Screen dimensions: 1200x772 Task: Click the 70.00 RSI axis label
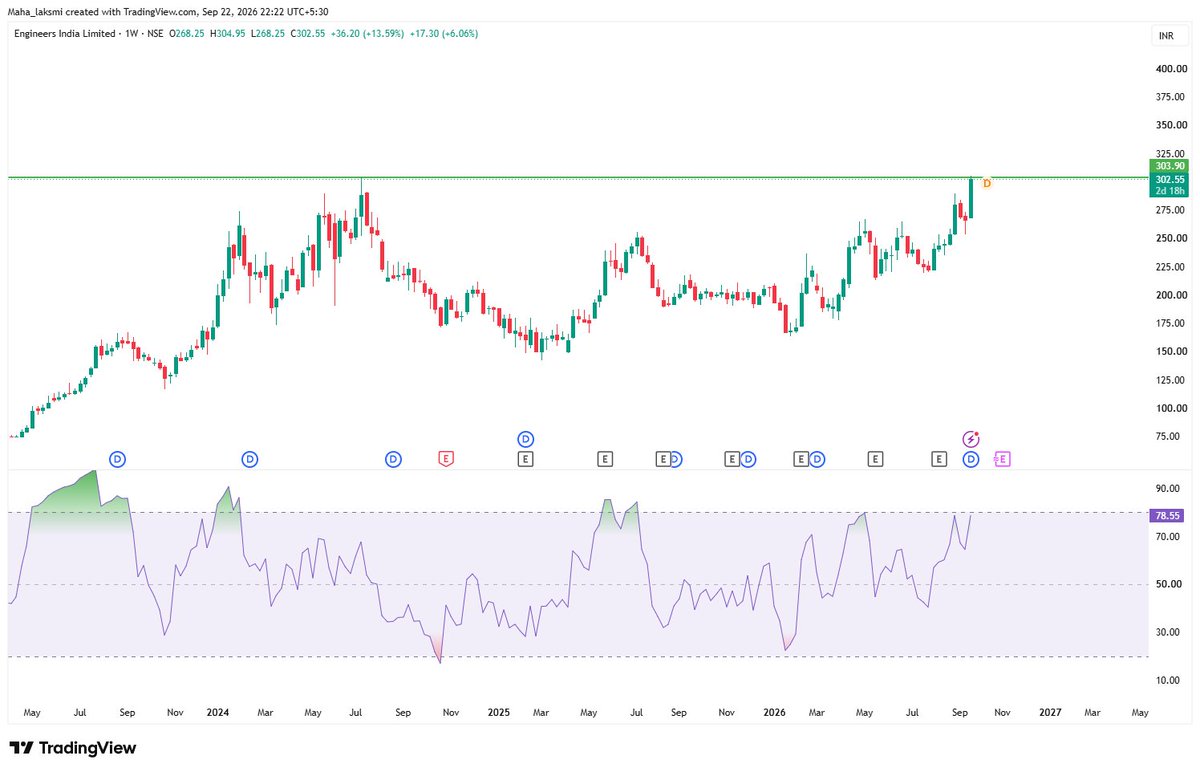point(1170,536)
